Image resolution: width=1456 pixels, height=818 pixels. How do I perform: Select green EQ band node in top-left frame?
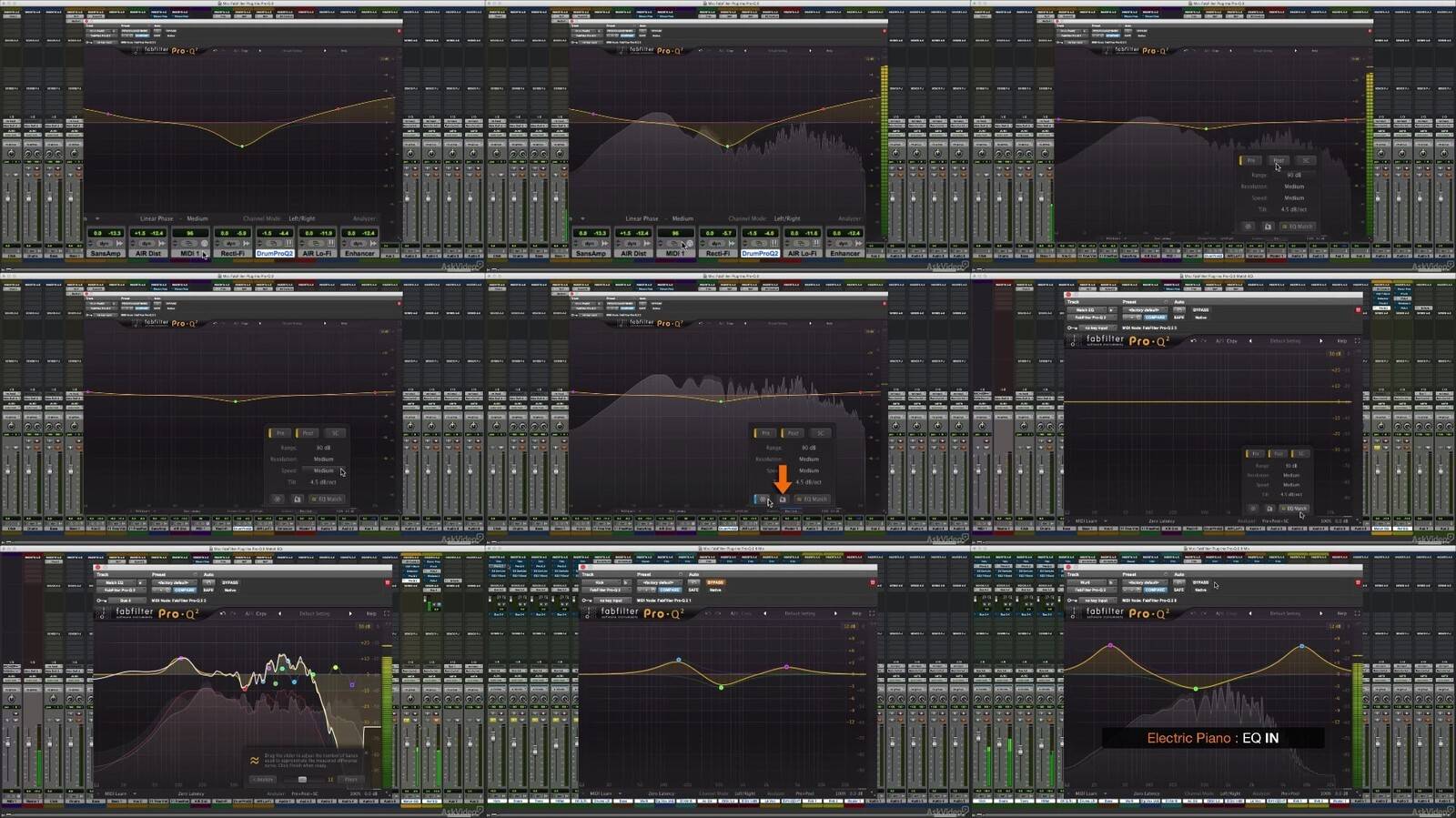(x=241, y=146)
